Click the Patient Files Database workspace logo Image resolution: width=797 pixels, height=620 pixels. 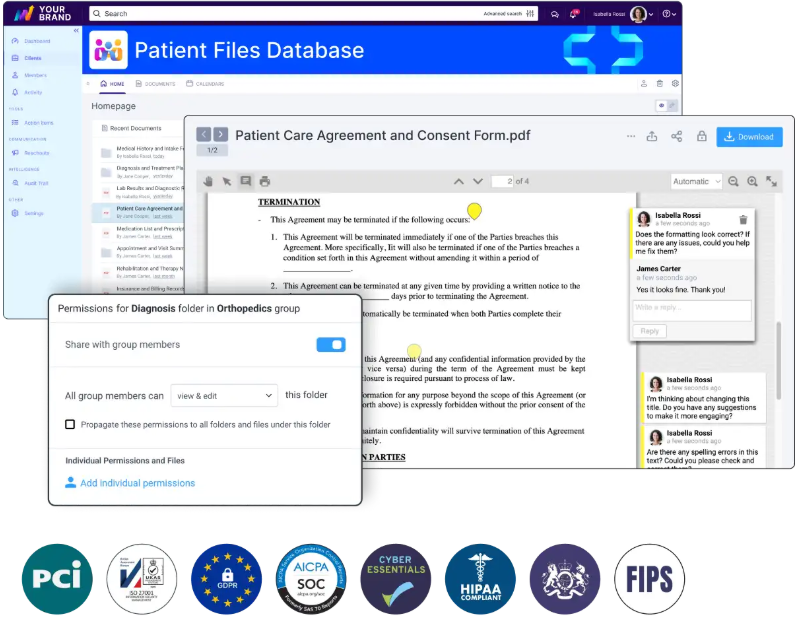tap(108, 50)
